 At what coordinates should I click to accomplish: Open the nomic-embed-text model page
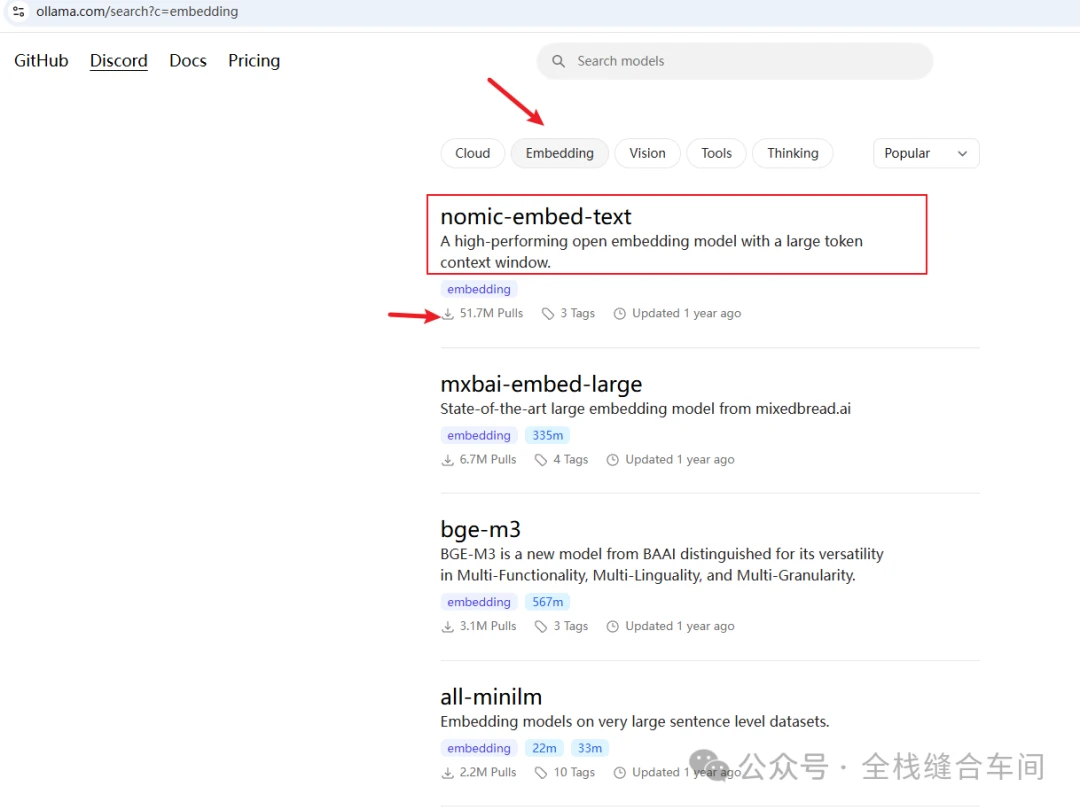pos(536,216)
